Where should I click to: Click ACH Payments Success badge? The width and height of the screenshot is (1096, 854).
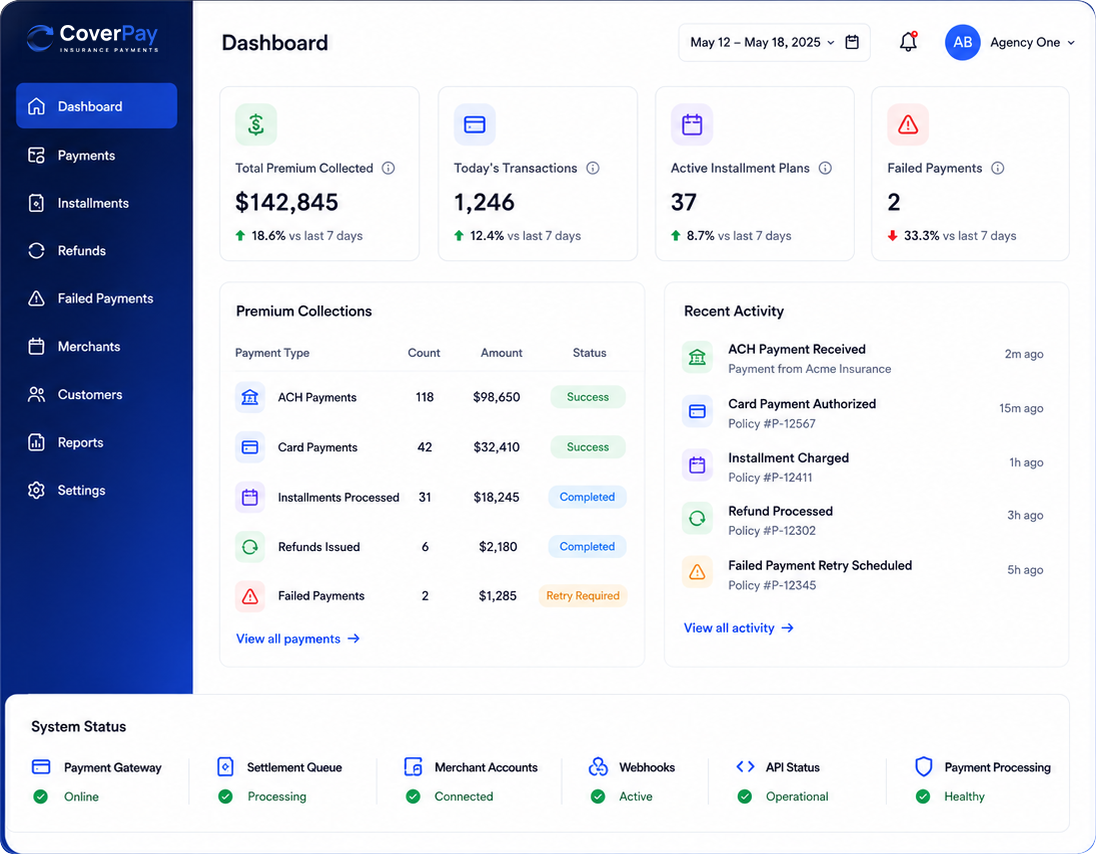588,397
